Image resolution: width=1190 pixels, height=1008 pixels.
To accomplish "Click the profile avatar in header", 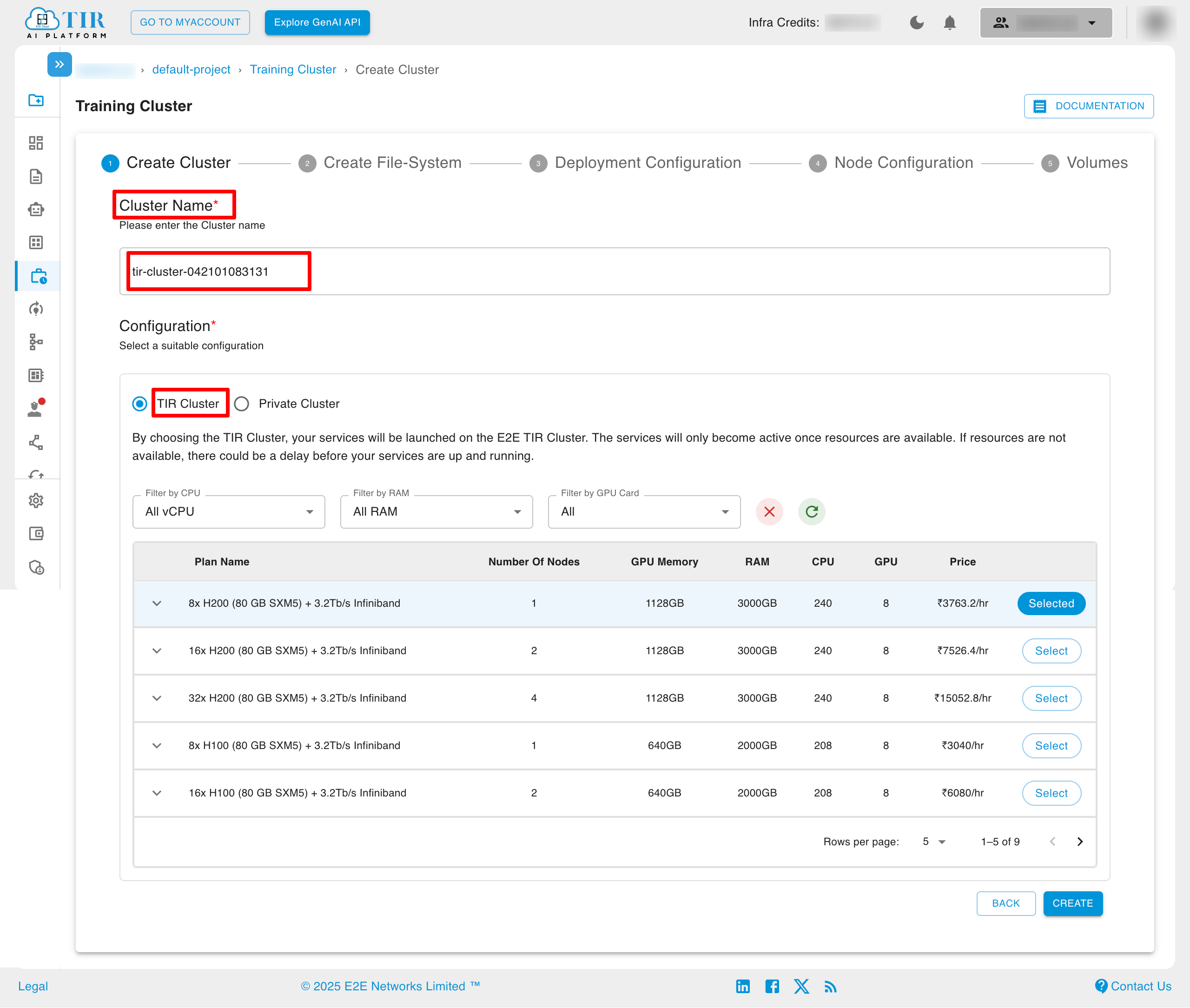I will pyautogui.click(x=1155, y=22).
